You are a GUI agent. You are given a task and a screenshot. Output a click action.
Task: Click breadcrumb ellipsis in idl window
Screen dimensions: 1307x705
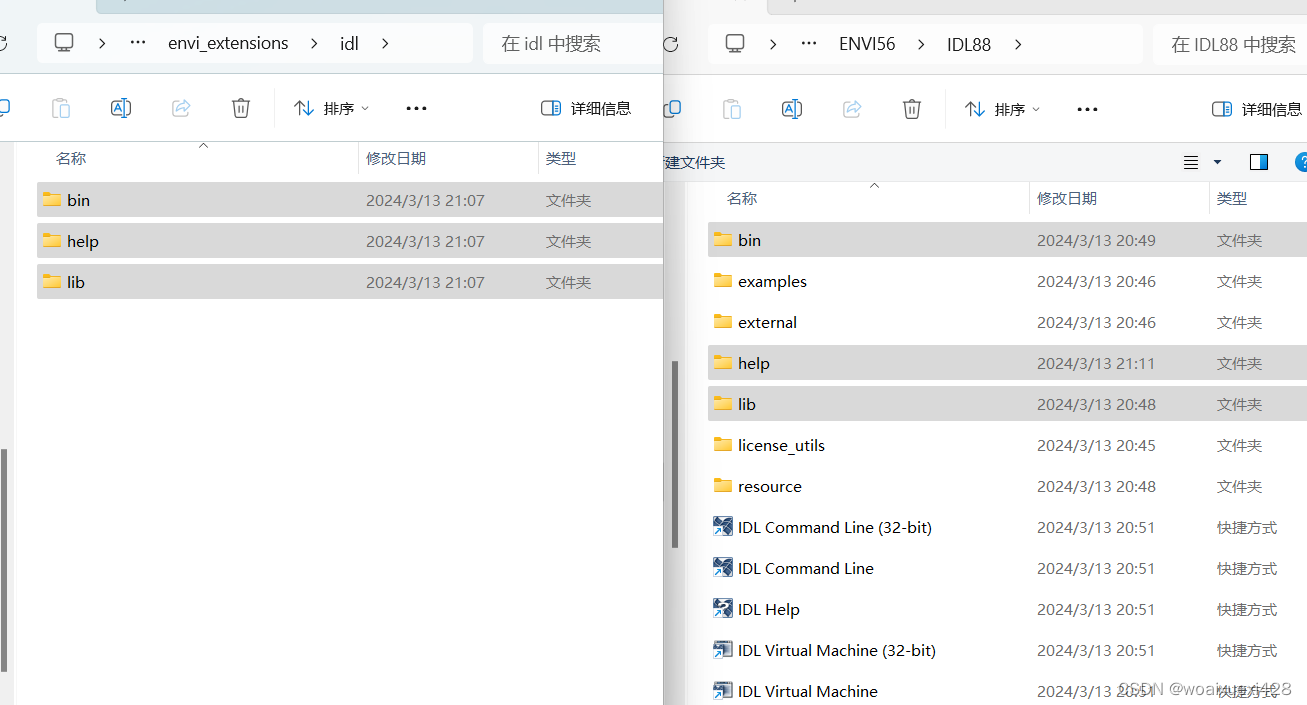coord(138,43)
